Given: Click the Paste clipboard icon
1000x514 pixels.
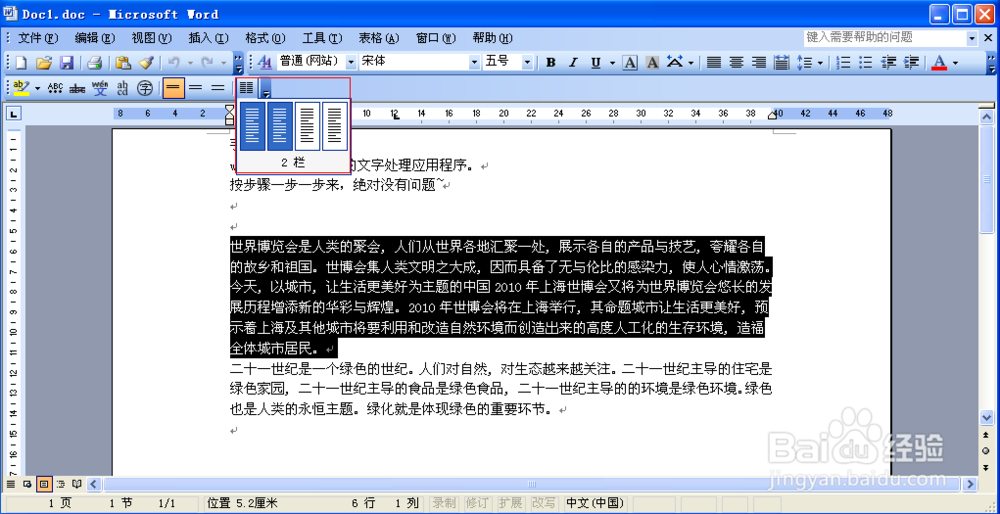Looking at the screenshot, I should [x=123, y=62].
